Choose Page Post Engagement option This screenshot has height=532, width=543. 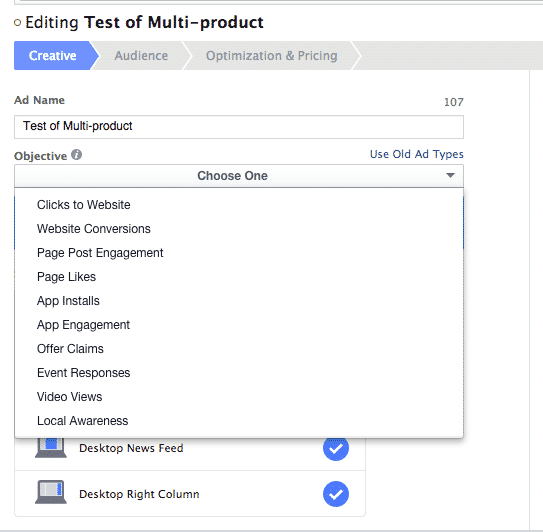point(100,253)
